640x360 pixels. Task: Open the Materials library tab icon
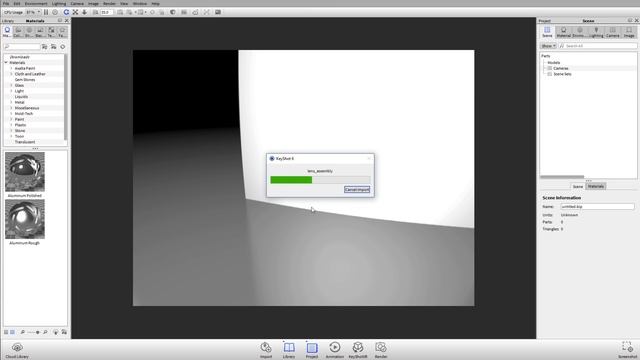[x=7, y=32]
